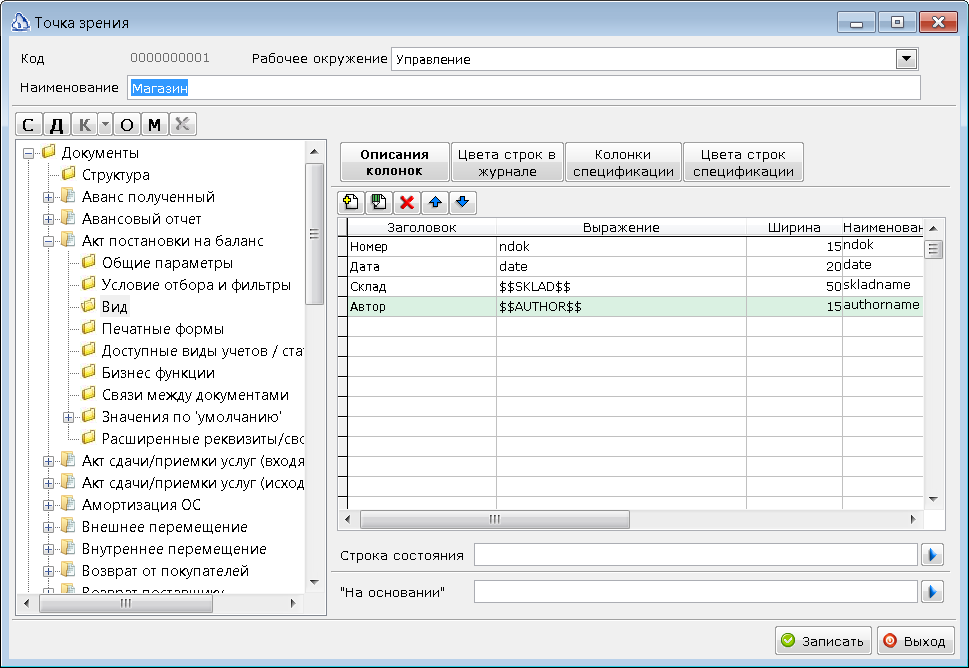Click the 'skladname' cell in grid

click(882, 287)
